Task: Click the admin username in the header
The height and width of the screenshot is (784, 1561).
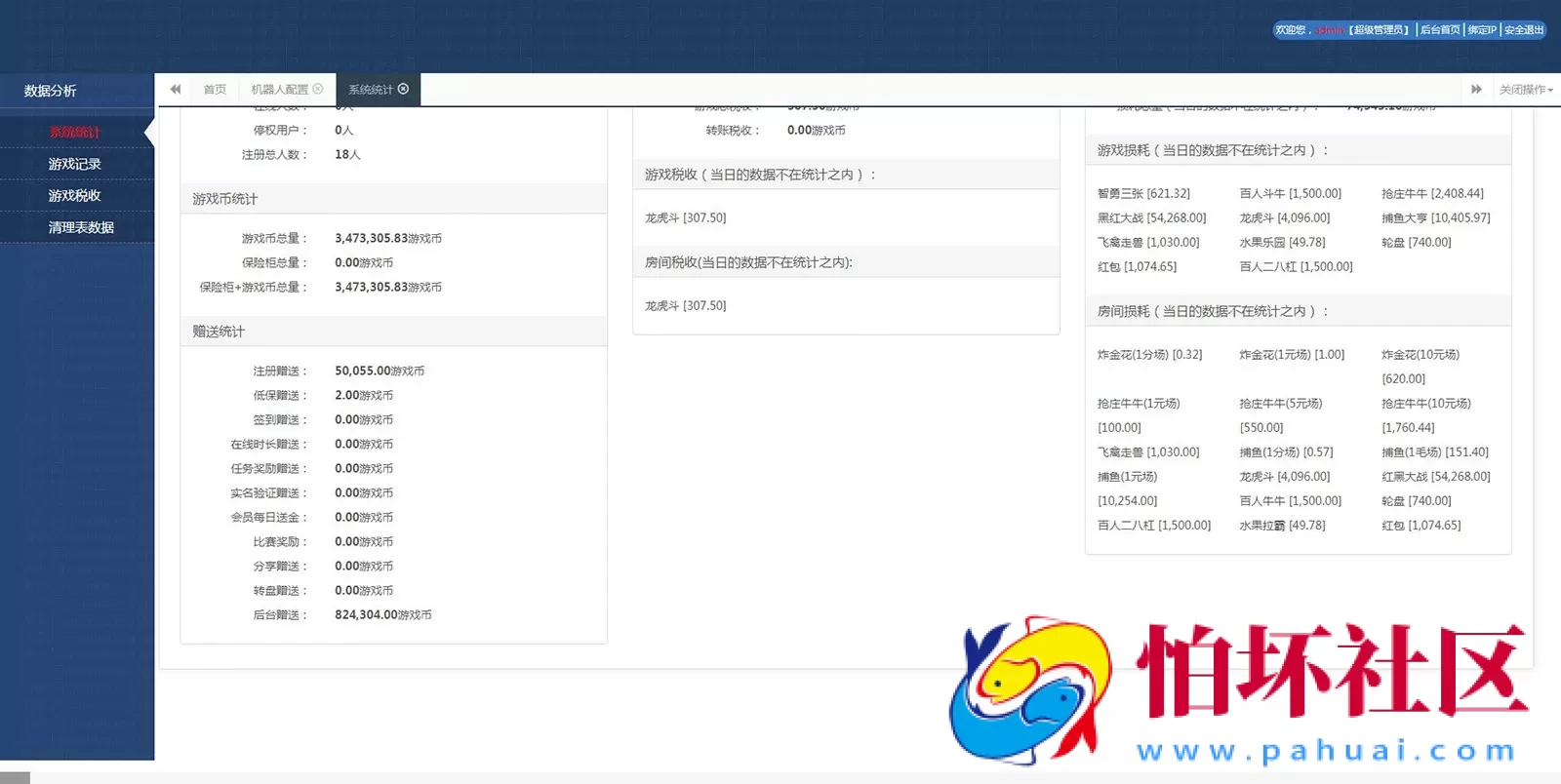Action: (1331, 30)
